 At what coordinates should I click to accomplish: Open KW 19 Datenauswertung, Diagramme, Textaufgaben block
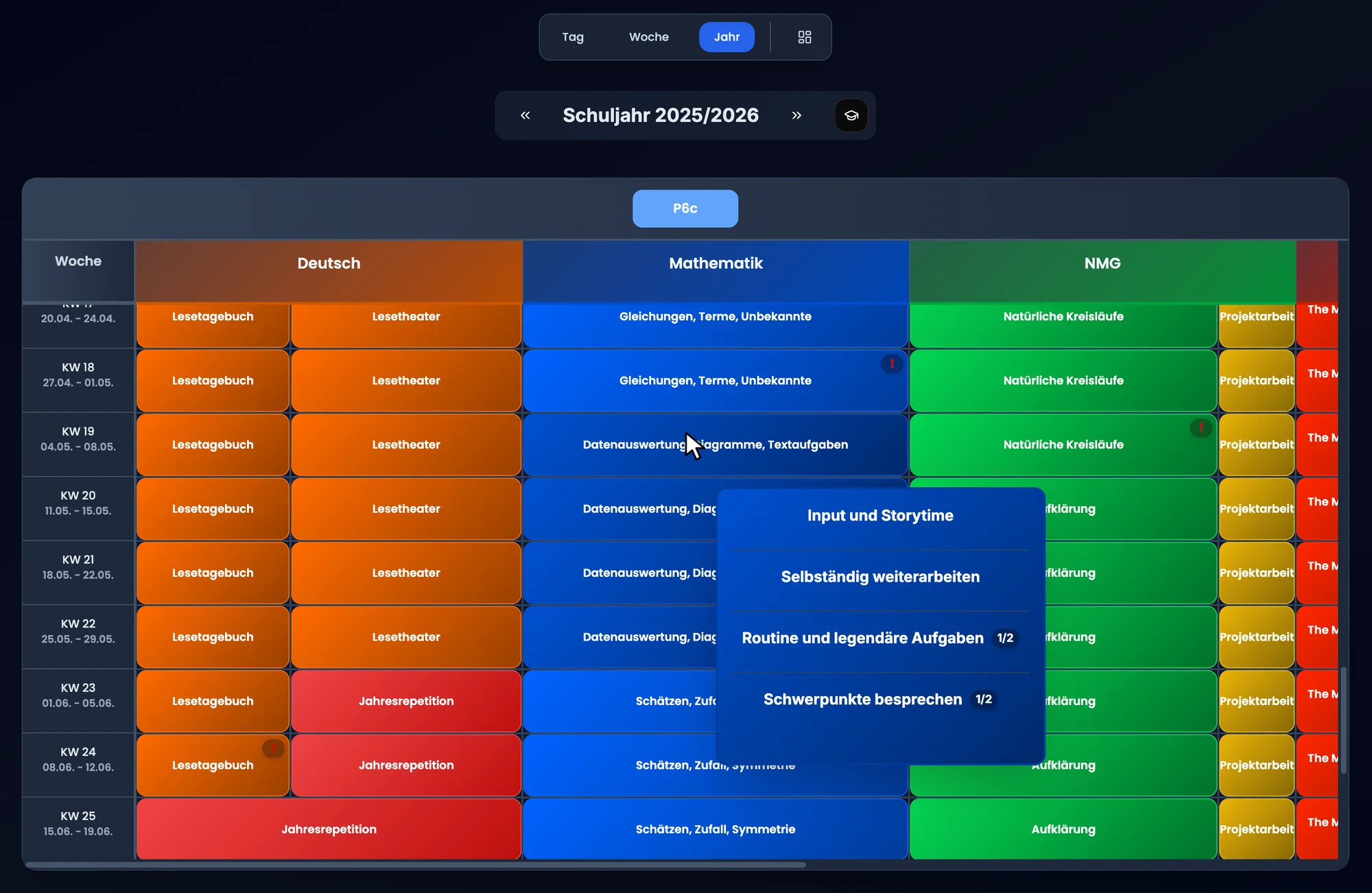point(715,444)
